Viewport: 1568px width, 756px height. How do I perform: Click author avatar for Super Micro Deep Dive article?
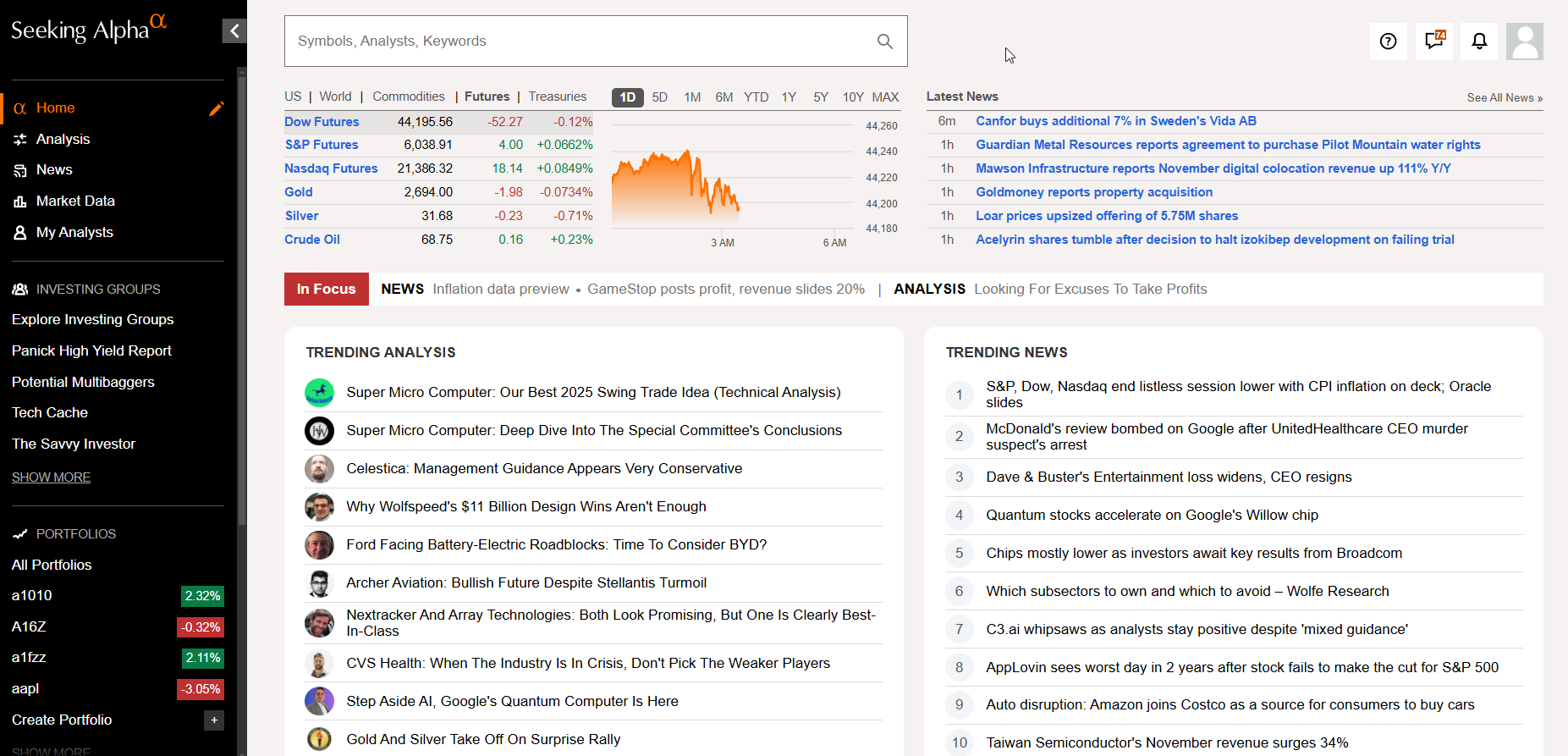pyautogui.click(x=319, y=431)
